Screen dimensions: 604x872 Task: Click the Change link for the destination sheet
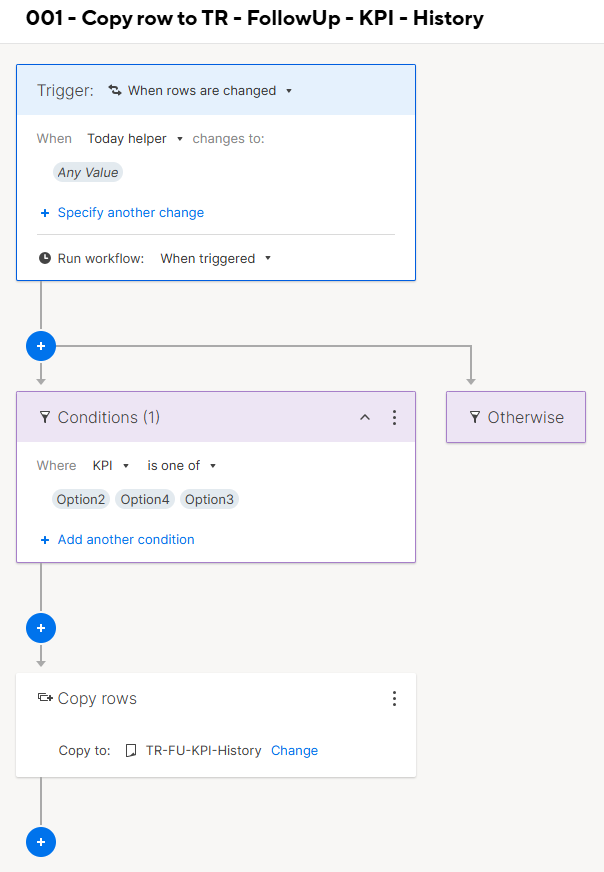294,750
